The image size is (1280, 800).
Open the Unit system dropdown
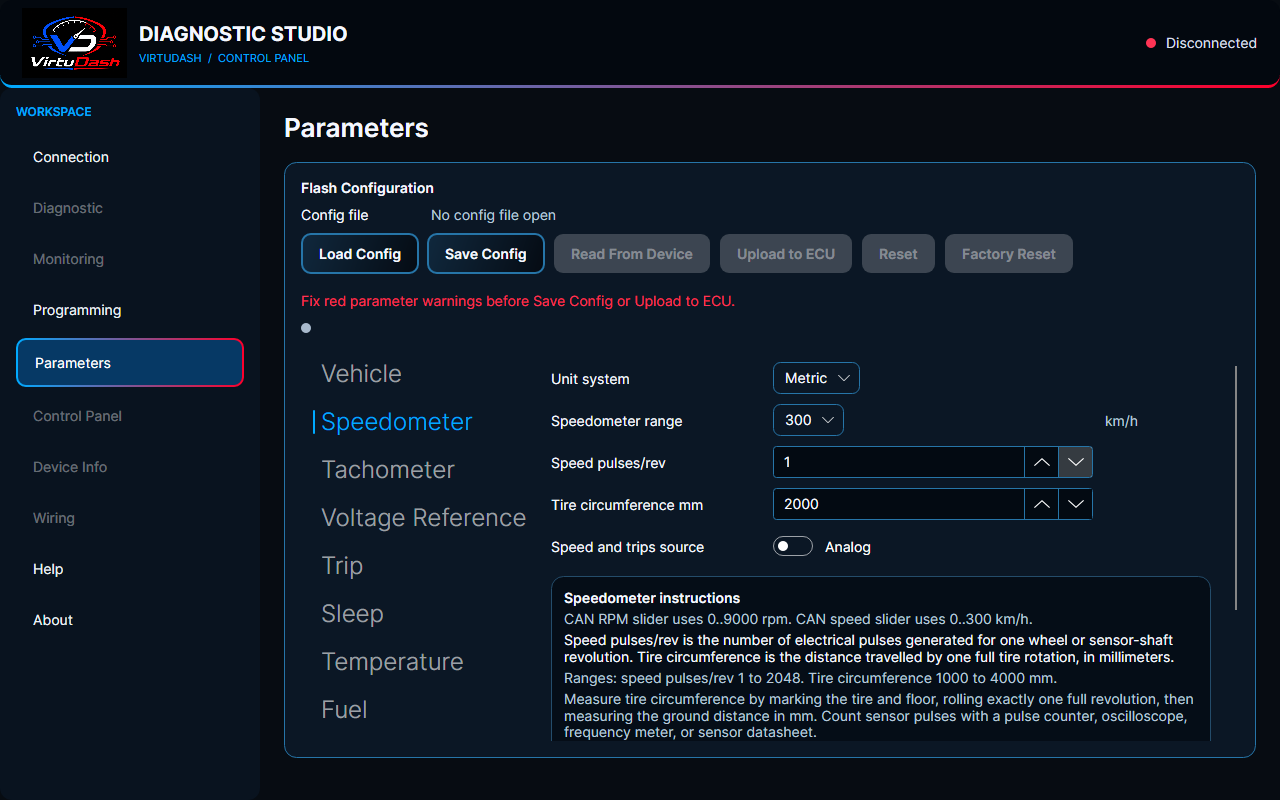tap(816, 378)
